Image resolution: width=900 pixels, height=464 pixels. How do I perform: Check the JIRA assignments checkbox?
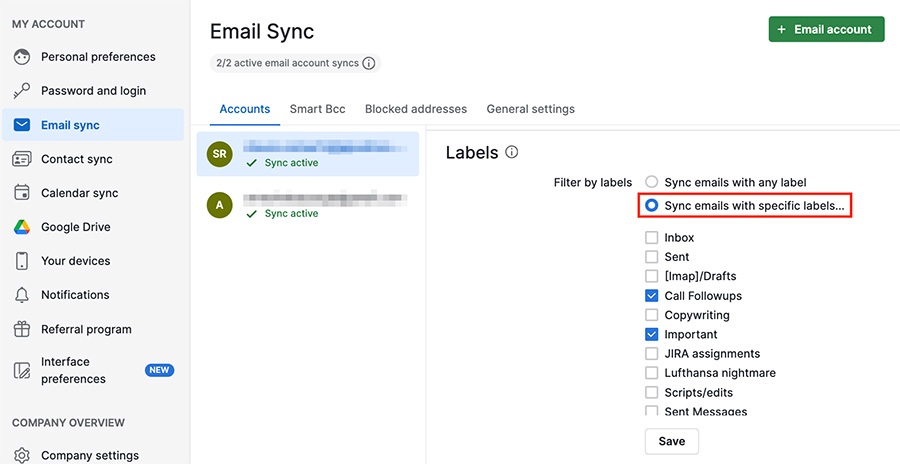tap(651, 354)
